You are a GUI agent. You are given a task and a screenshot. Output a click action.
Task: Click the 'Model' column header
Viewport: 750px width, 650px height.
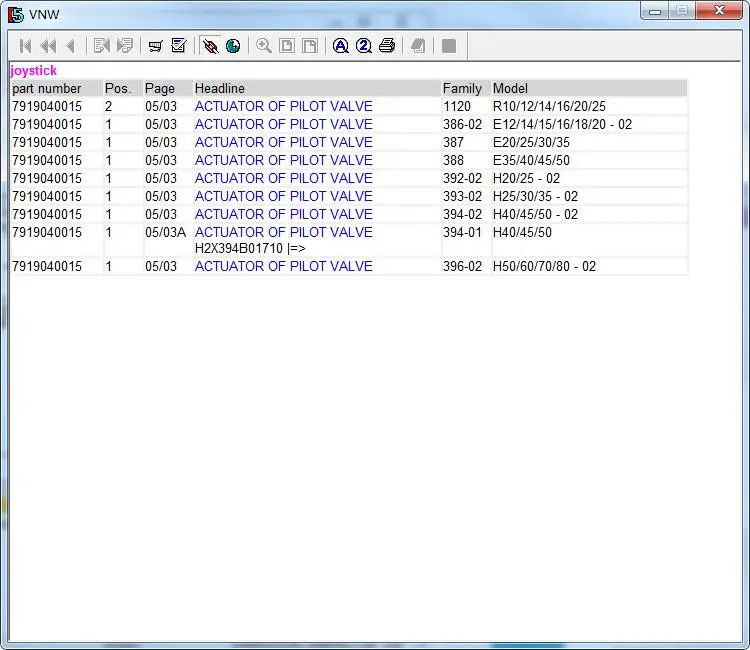pyautogui.click(x=589, y=88)
